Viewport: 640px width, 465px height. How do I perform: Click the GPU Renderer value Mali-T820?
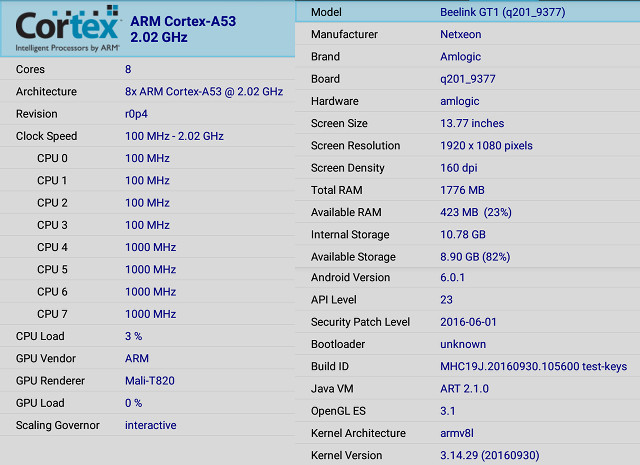(x=150, y=381)
